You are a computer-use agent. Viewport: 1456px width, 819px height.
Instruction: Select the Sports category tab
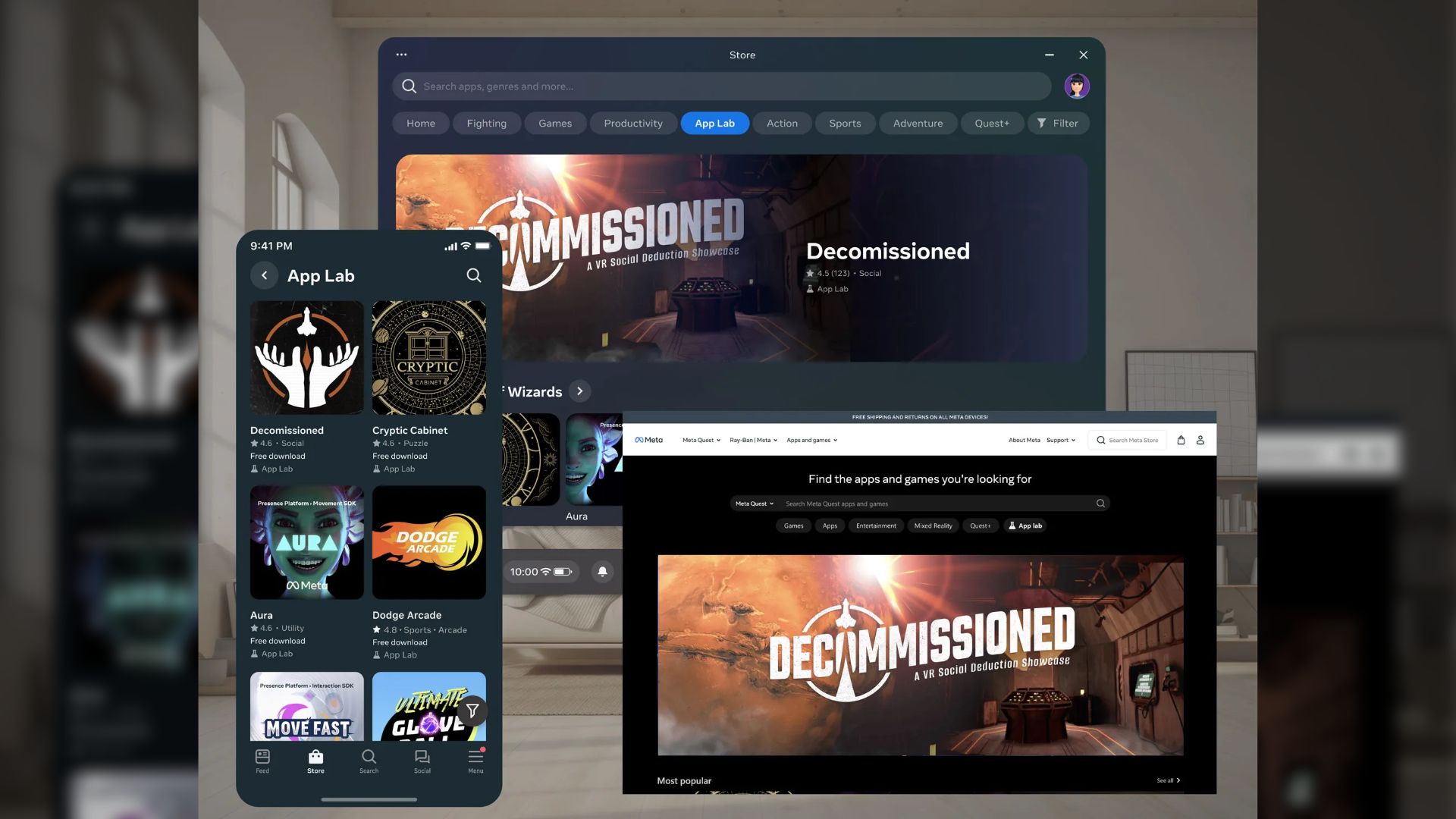tap(845, 124)
